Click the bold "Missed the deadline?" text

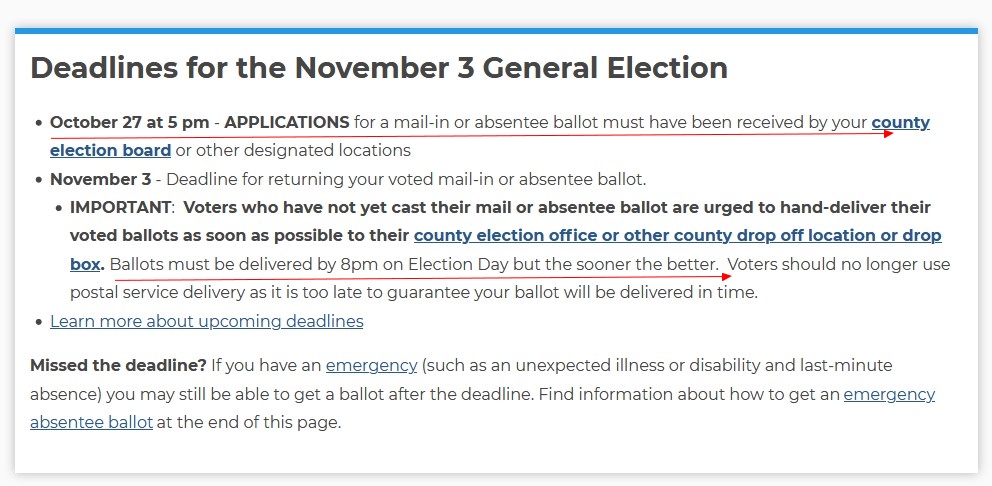118,366
